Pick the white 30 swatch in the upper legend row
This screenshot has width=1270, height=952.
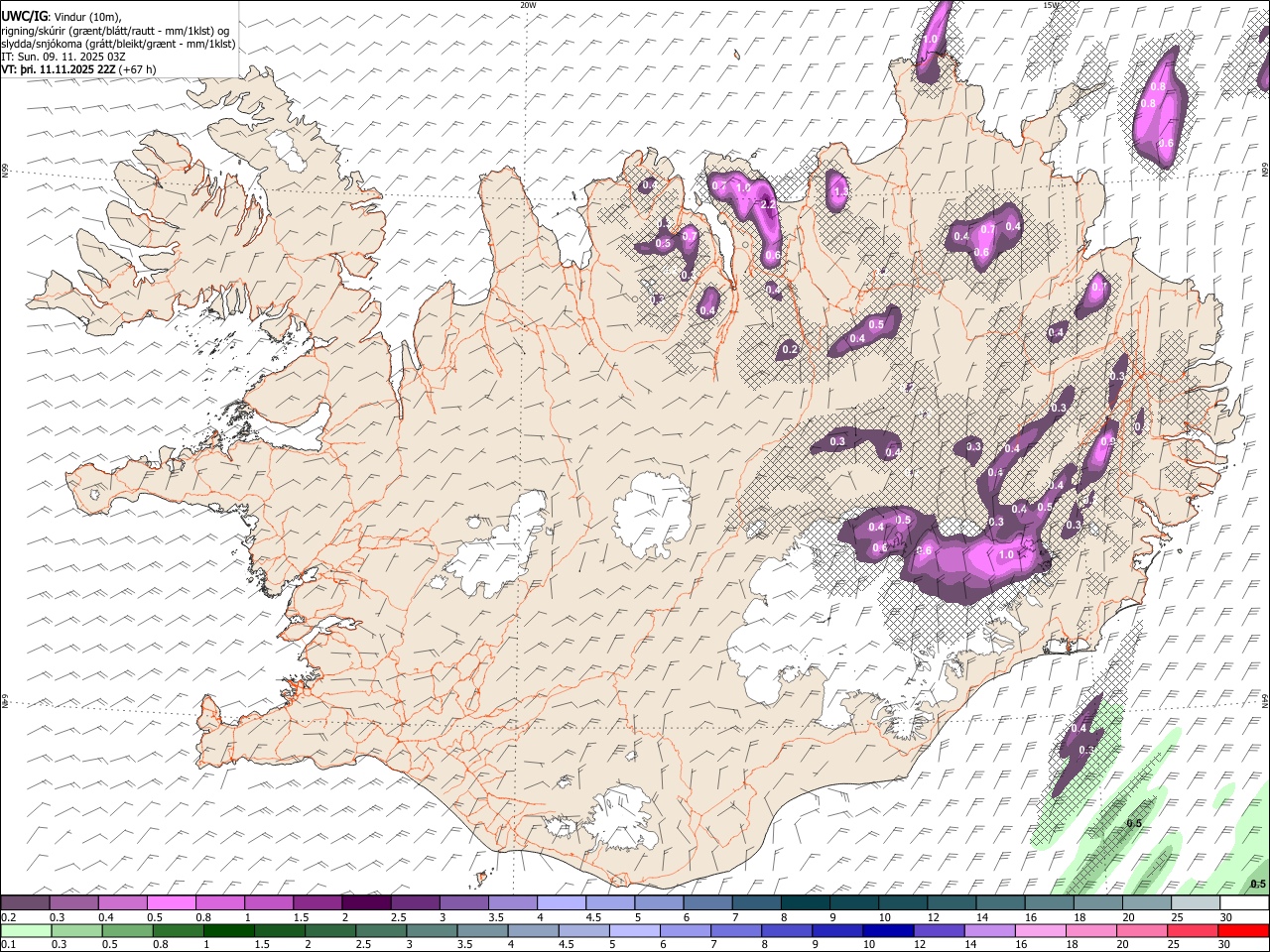(x=1245, y=902)
